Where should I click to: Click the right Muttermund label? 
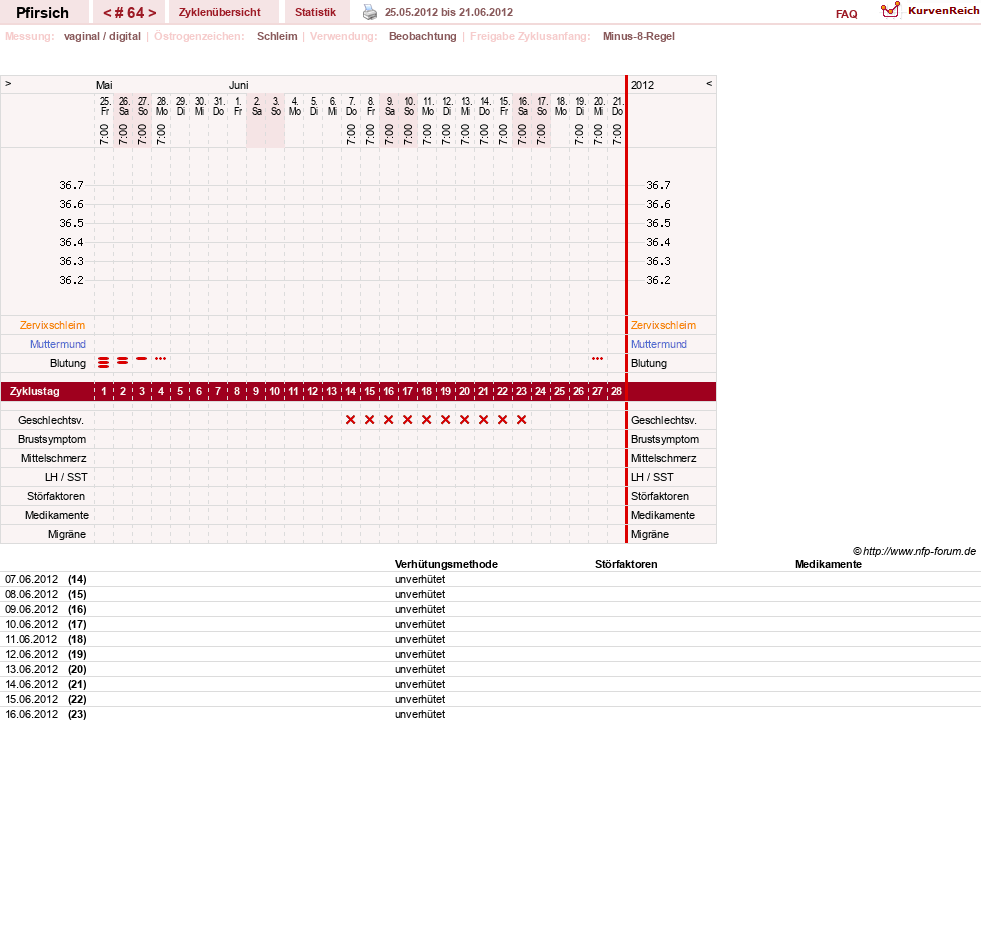pos(659,344)
